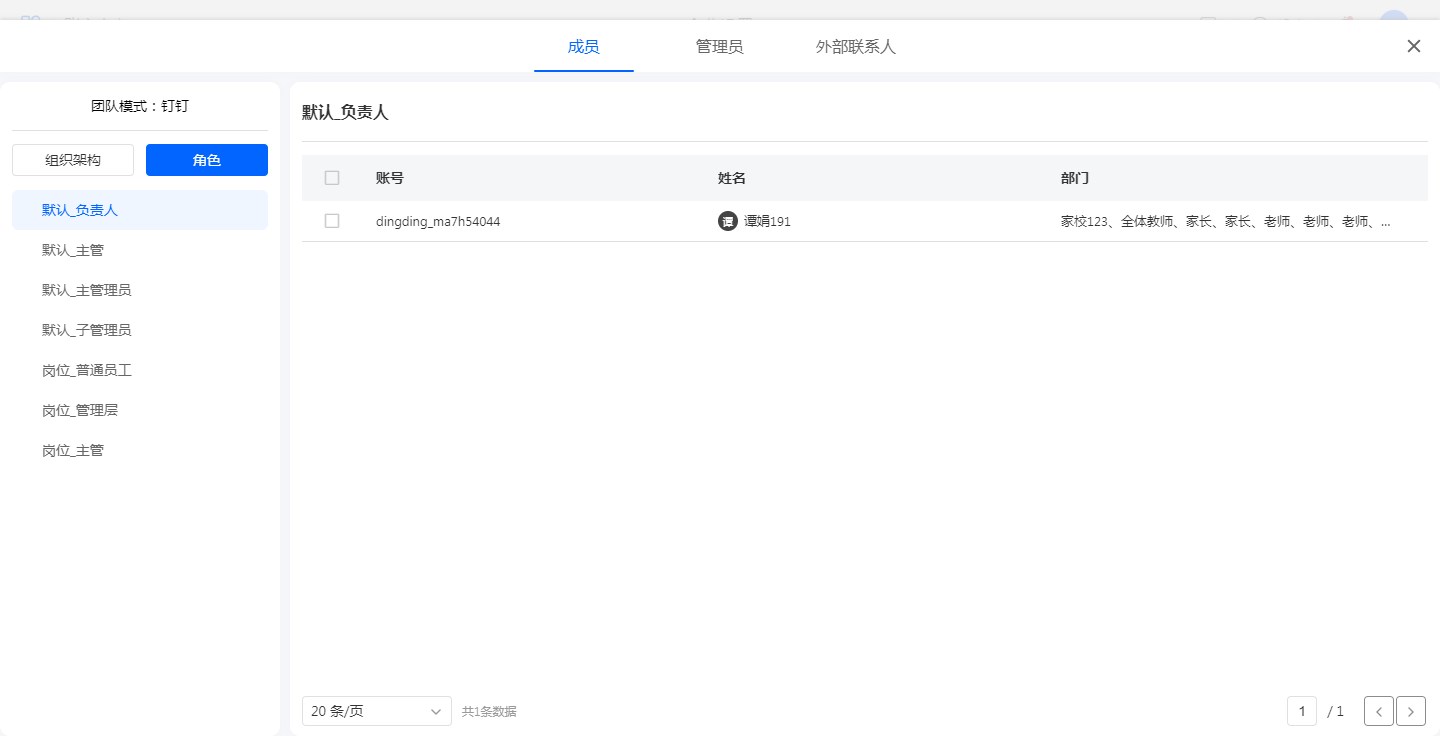The width and height of the screenshot is (1440, 736).
Task: Click the 角色 button
Action: coord(207,160)
